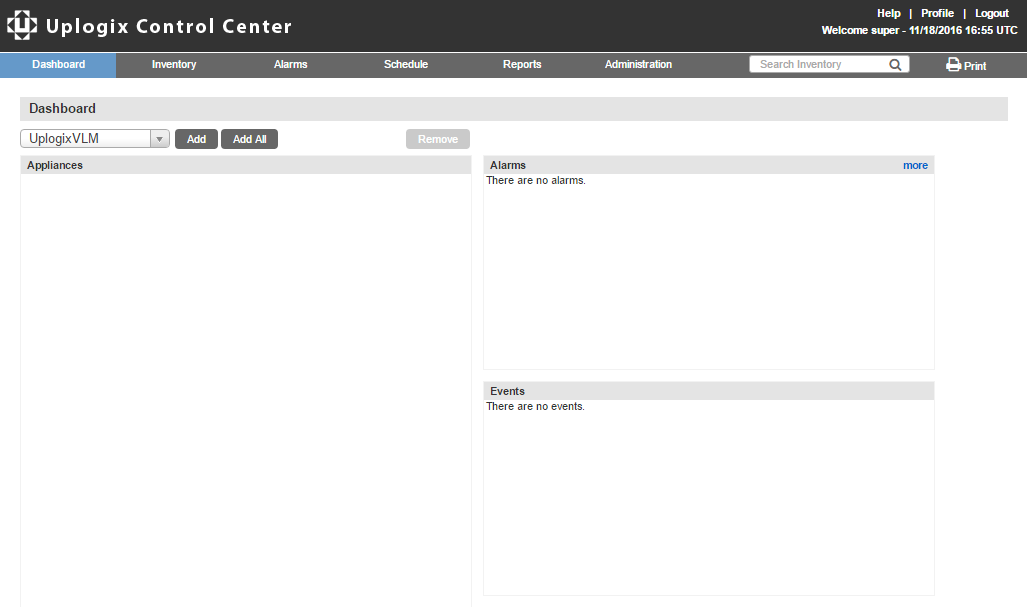Open the Administration tab
This screenshot has height=607, width=1027.
638,65
